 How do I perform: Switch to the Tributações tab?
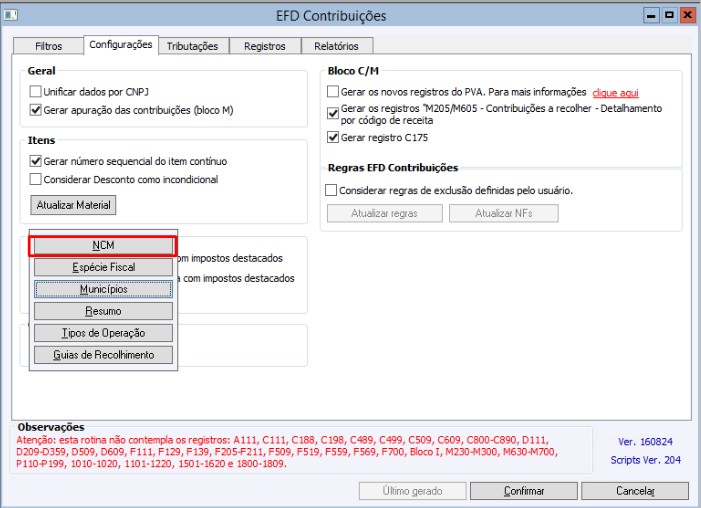pos(193,46)
